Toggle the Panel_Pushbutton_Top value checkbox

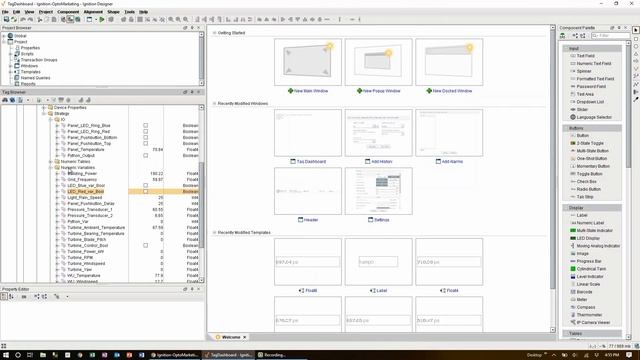(x=145, y=144)
